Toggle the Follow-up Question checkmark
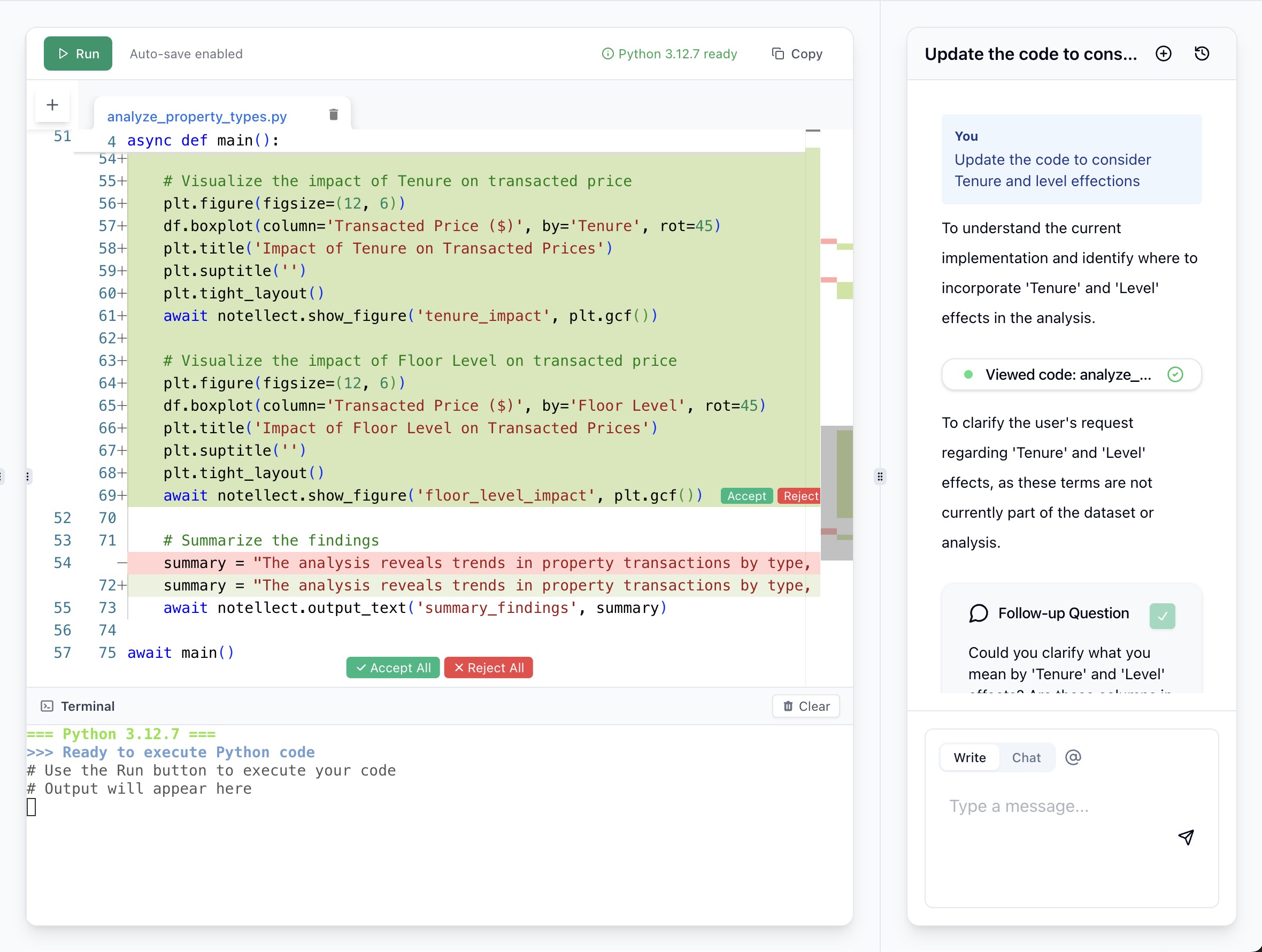The width and height of the screenshot is (1262, 952). pyautogui.click(x=1163, y=616)
